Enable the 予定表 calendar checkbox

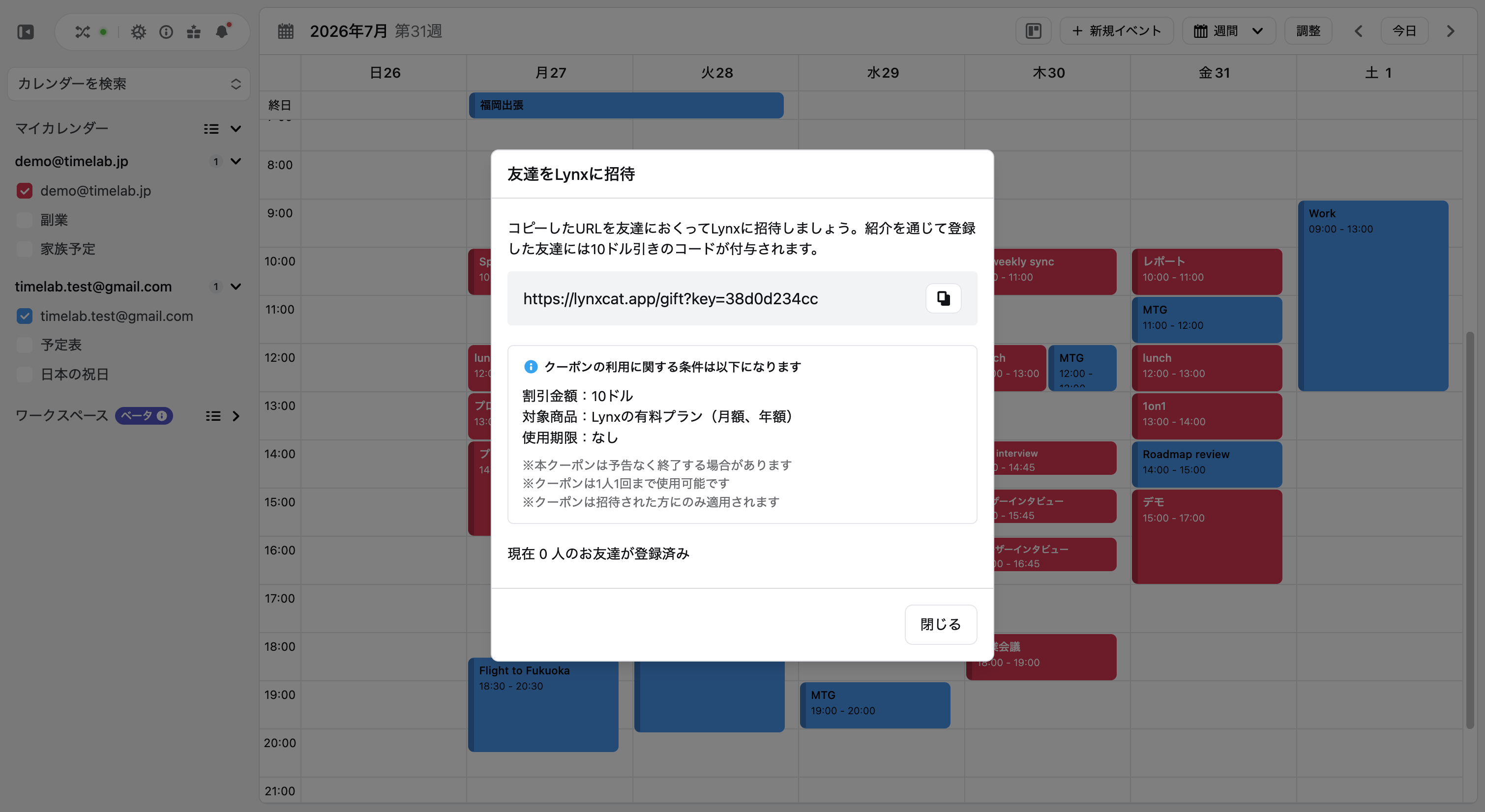24,345
